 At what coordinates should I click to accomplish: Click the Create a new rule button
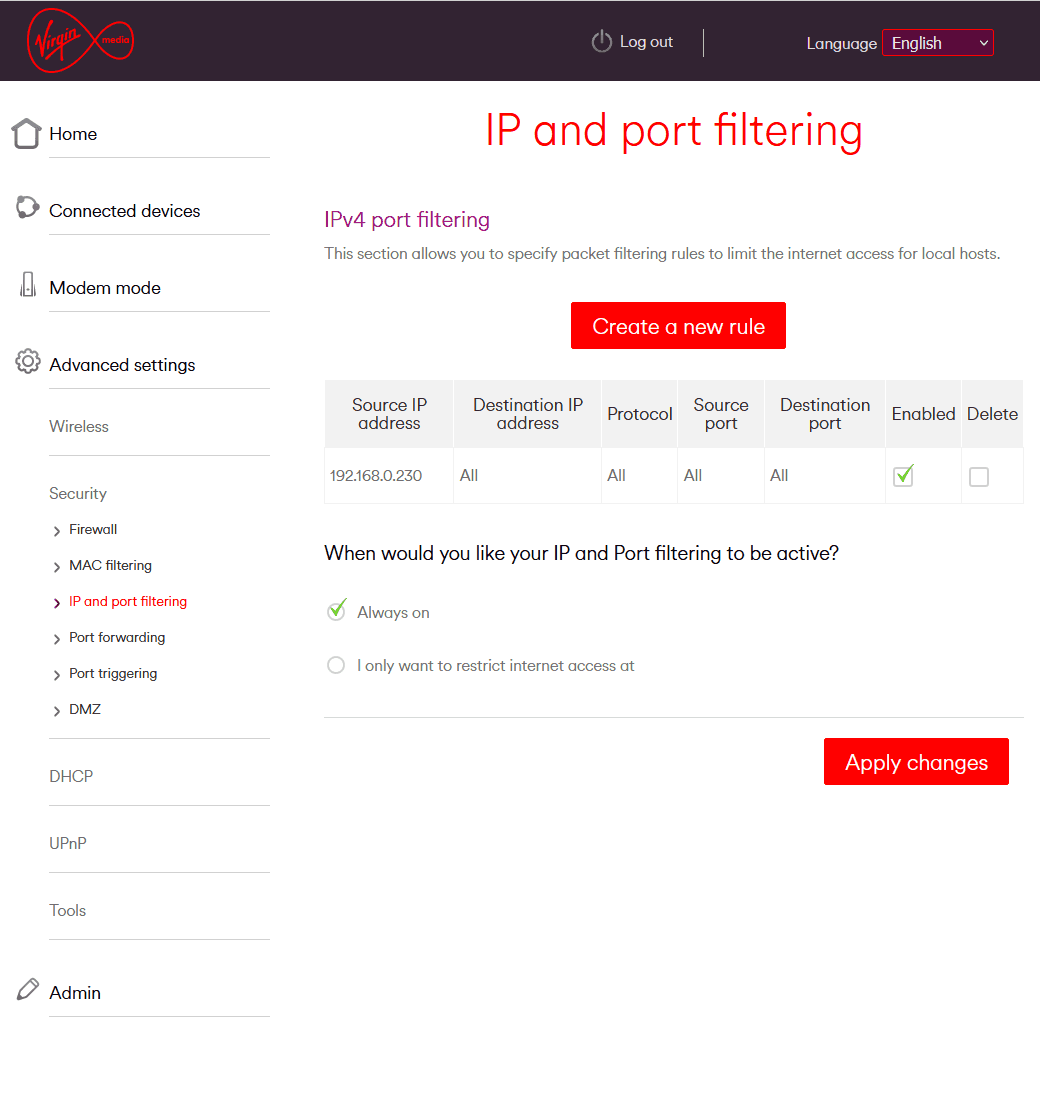[678, 326]
